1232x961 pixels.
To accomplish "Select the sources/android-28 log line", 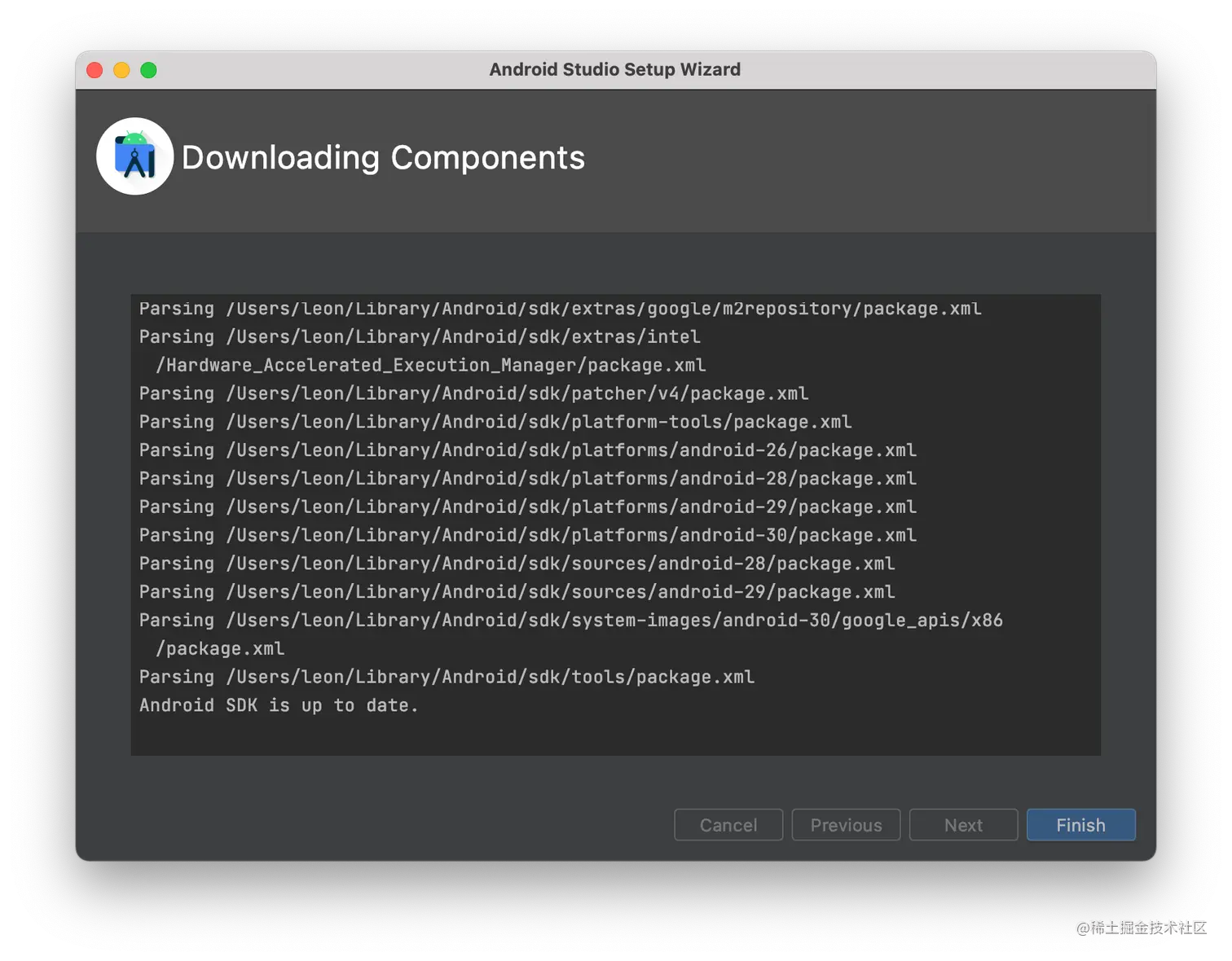I will pos(517,564).
